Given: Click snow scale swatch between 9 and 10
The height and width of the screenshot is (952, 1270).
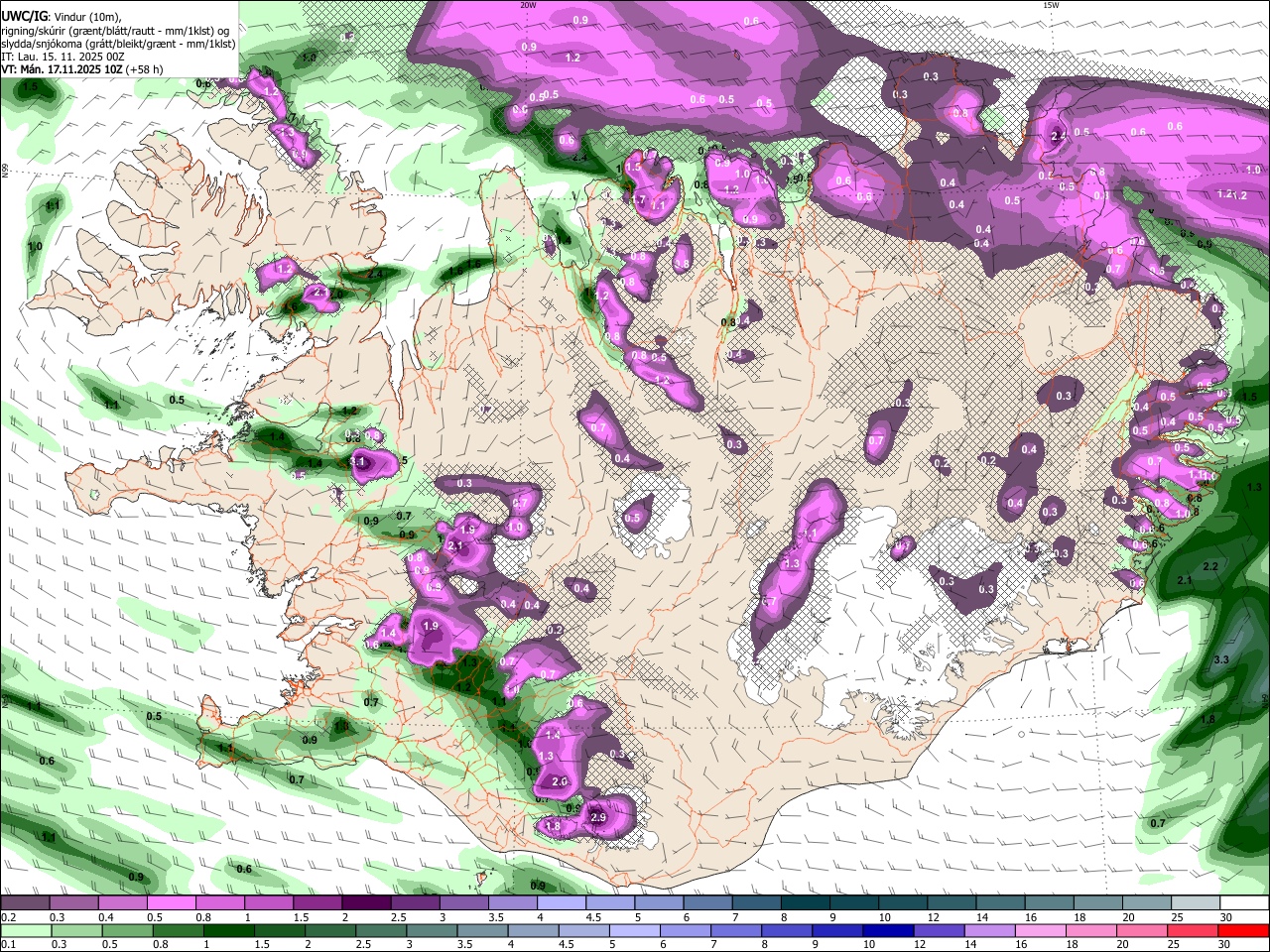Looking at the screenshot, I should click(854, 903).
